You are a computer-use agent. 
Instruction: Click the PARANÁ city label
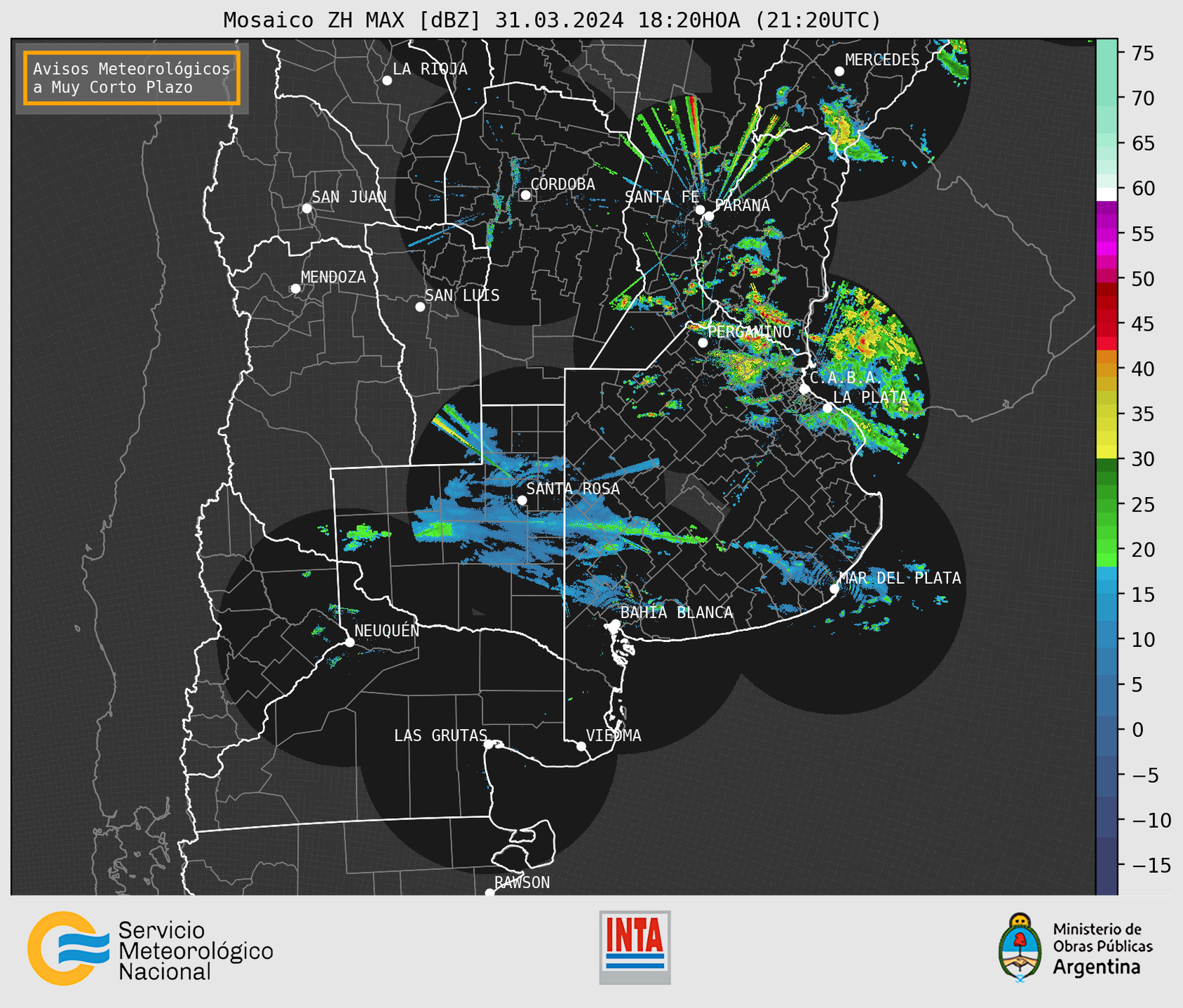point(742,205)
